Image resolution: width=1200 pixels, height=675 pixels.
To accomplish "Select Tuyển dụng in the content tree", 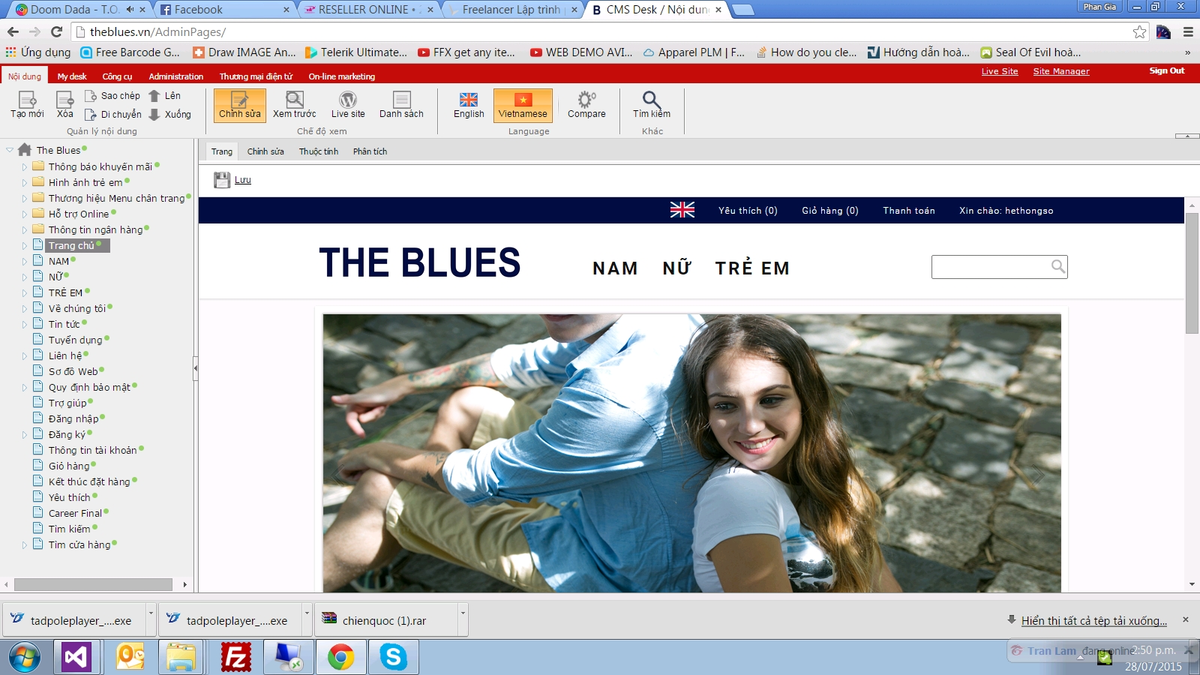I will click(x=76, y=340).
